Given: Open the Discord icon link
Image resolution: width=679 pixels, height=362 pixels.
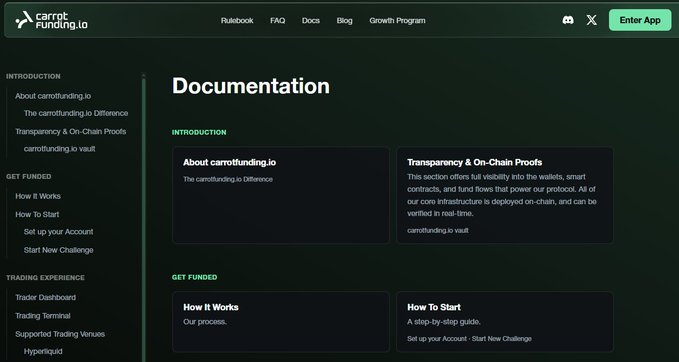Looking at the screenshot, I should (x=568, y=20).
